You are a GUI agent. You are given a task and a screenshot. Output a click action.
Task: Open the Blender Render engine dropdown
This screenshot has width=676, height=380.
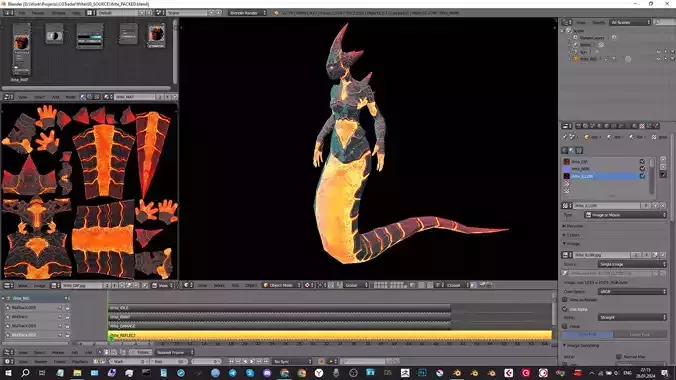247,13
